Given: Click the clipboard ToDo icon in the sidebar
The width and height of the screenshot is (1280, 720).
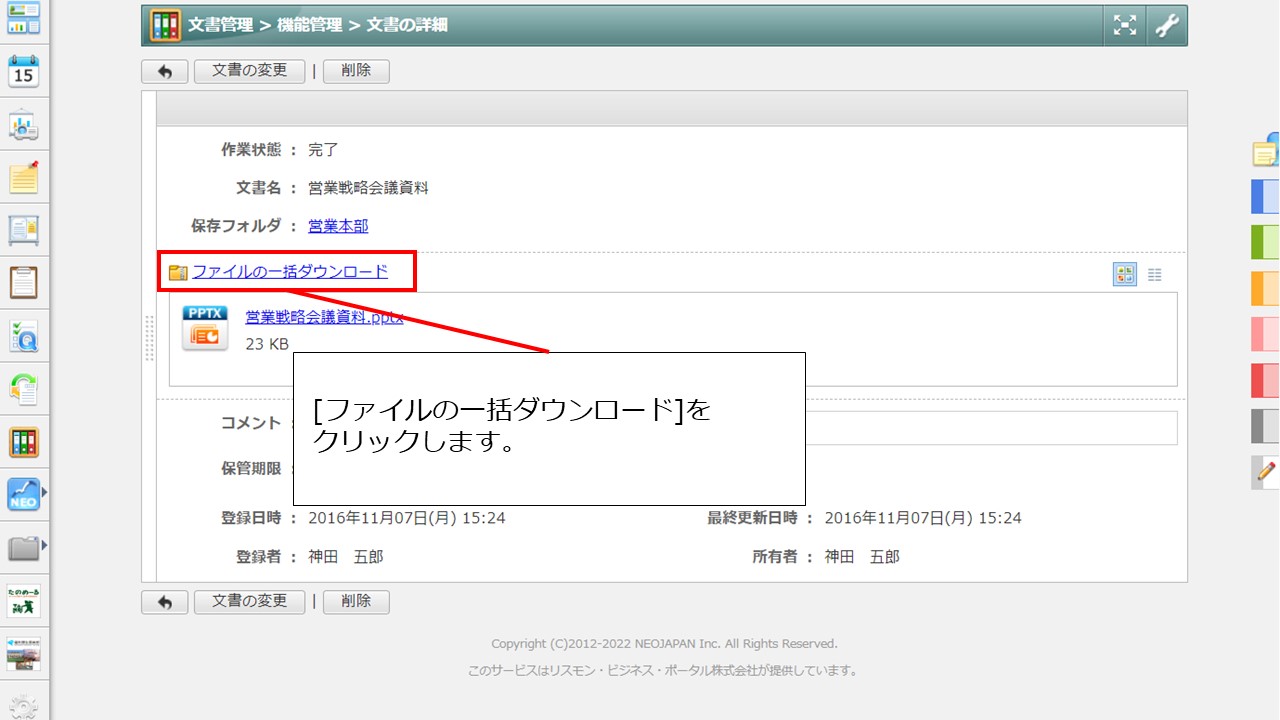Looking at the screenshot, I should click(22, 282).
